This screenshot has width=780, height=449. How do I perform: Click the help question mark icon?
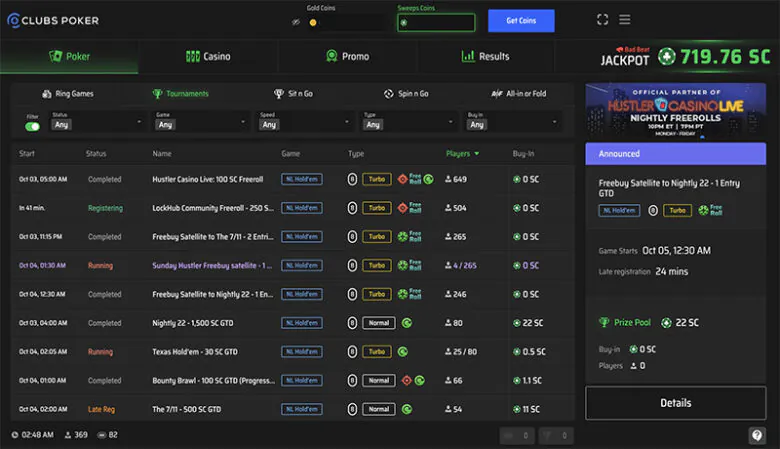[757, 435]
